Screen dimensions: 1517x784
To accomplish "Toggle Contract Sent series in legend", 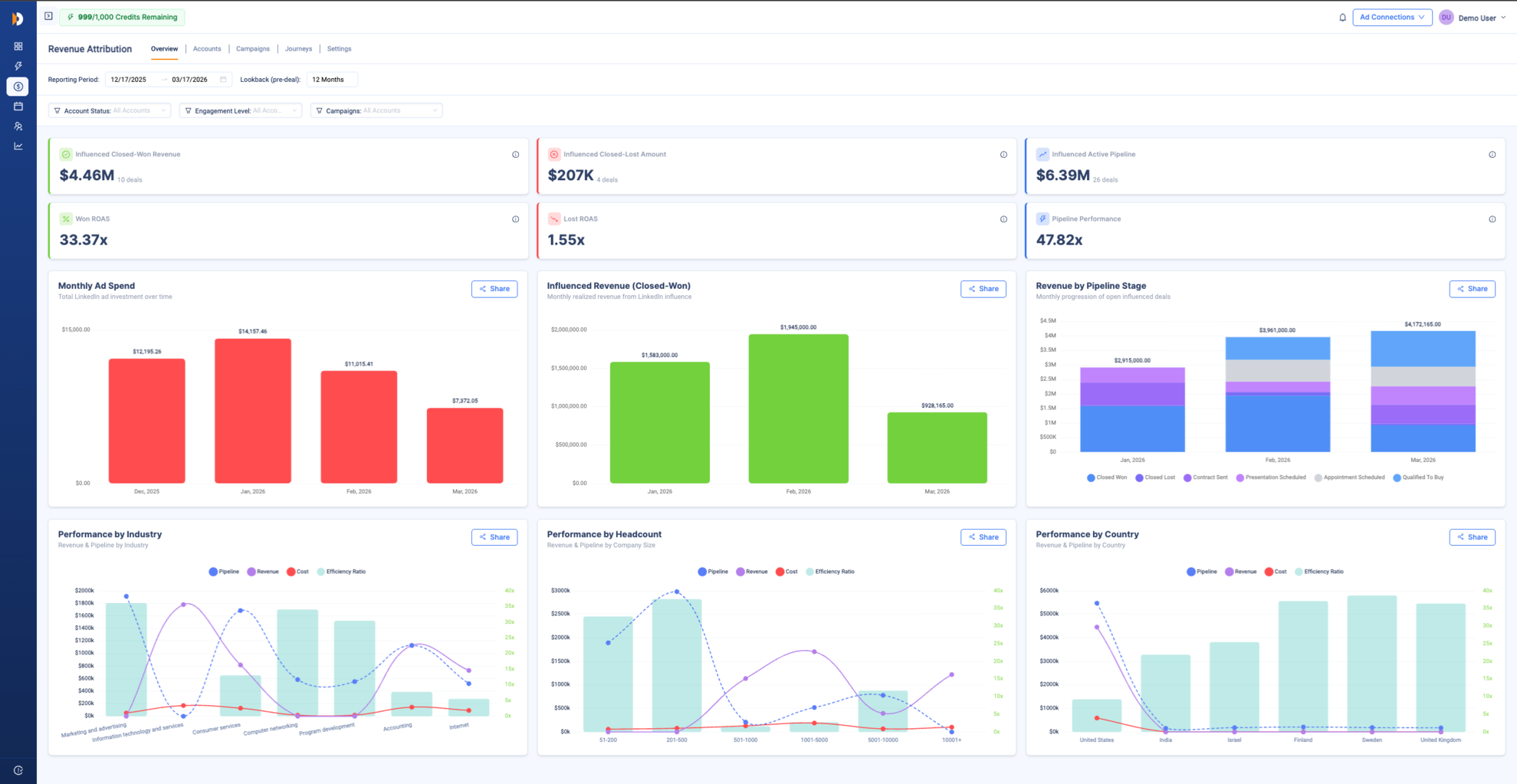I will [1206, 477].
